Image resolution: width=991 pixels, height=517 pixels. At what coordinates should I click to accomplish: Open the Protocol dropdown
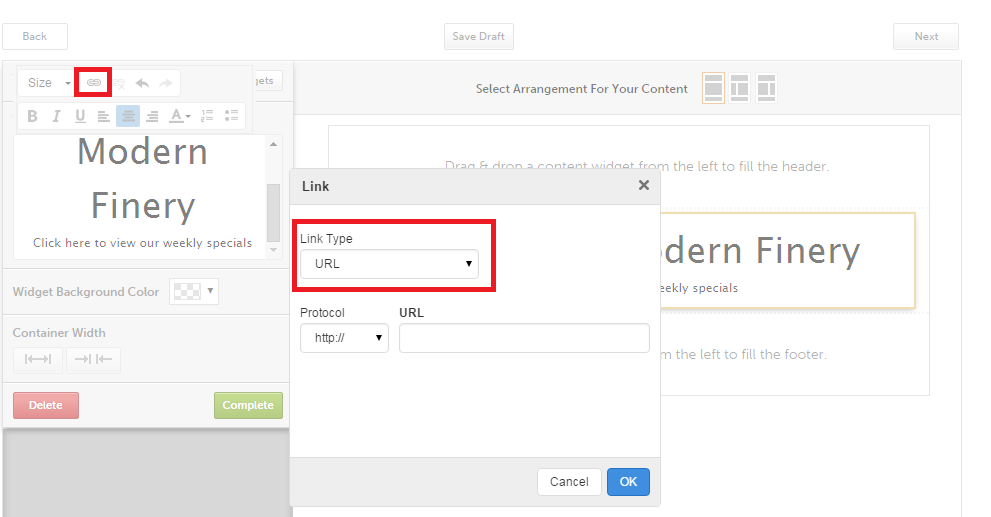pyautogui.click(x=344, y=338)
